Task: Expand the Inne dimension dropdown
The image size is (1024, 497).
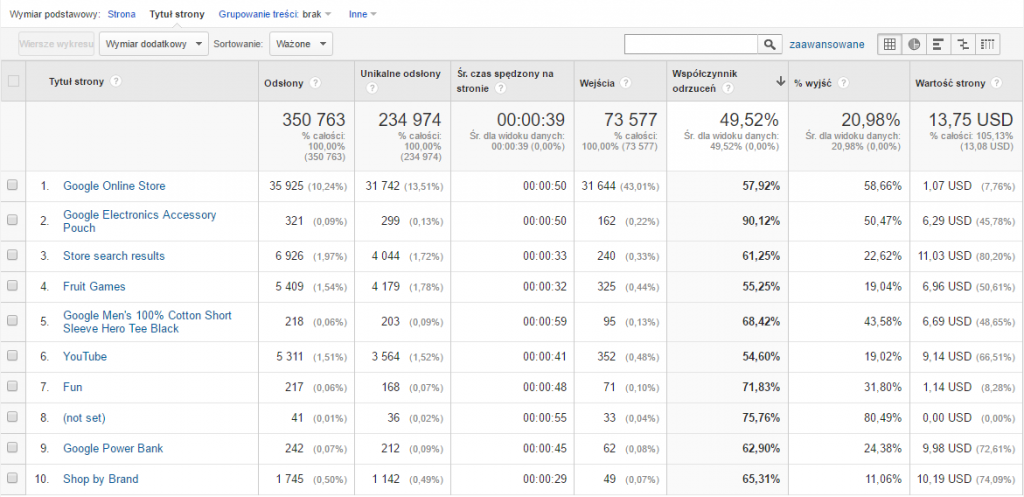Action: click(362, 14)
